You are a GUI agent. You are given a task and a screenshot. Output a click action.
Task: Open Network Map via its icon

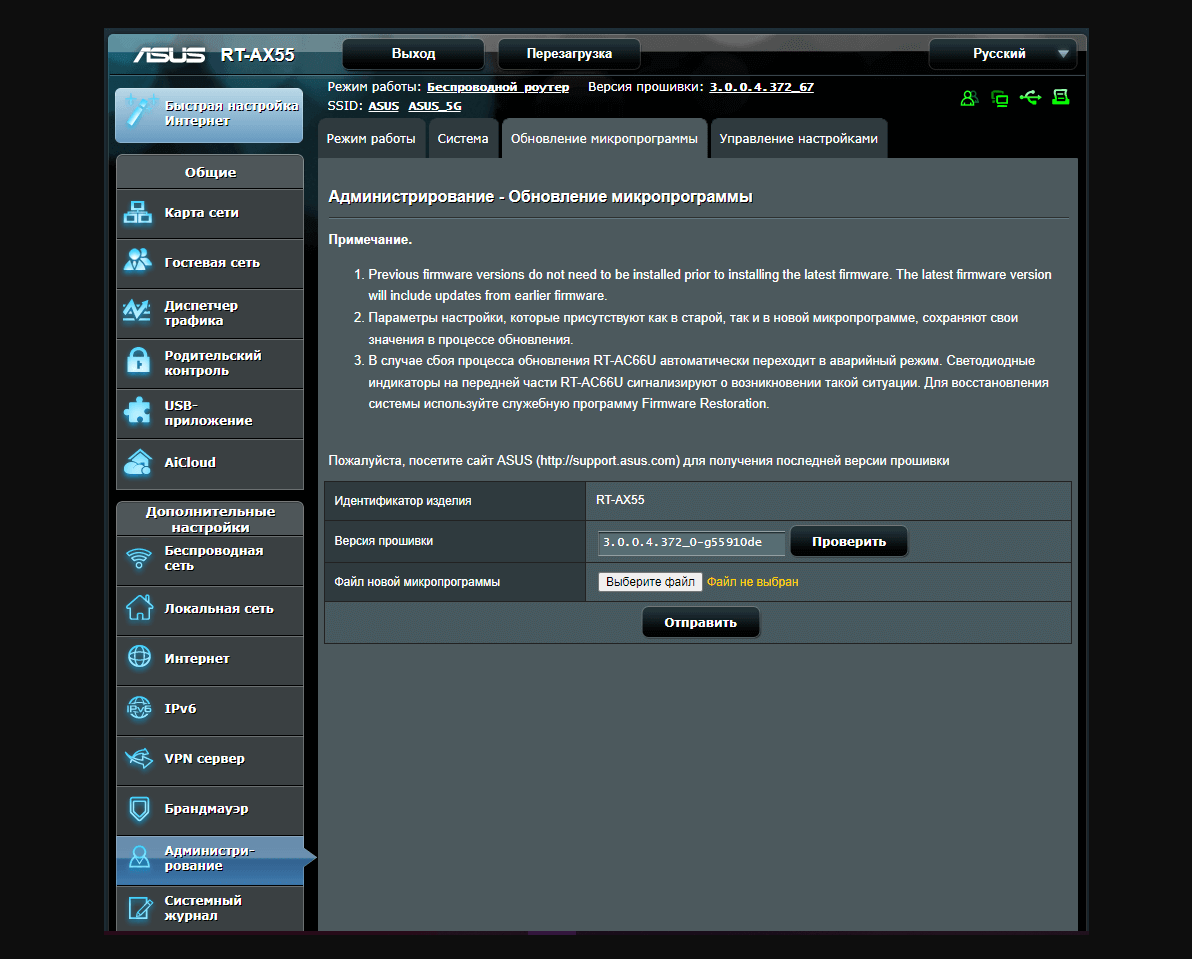[138, 212]
